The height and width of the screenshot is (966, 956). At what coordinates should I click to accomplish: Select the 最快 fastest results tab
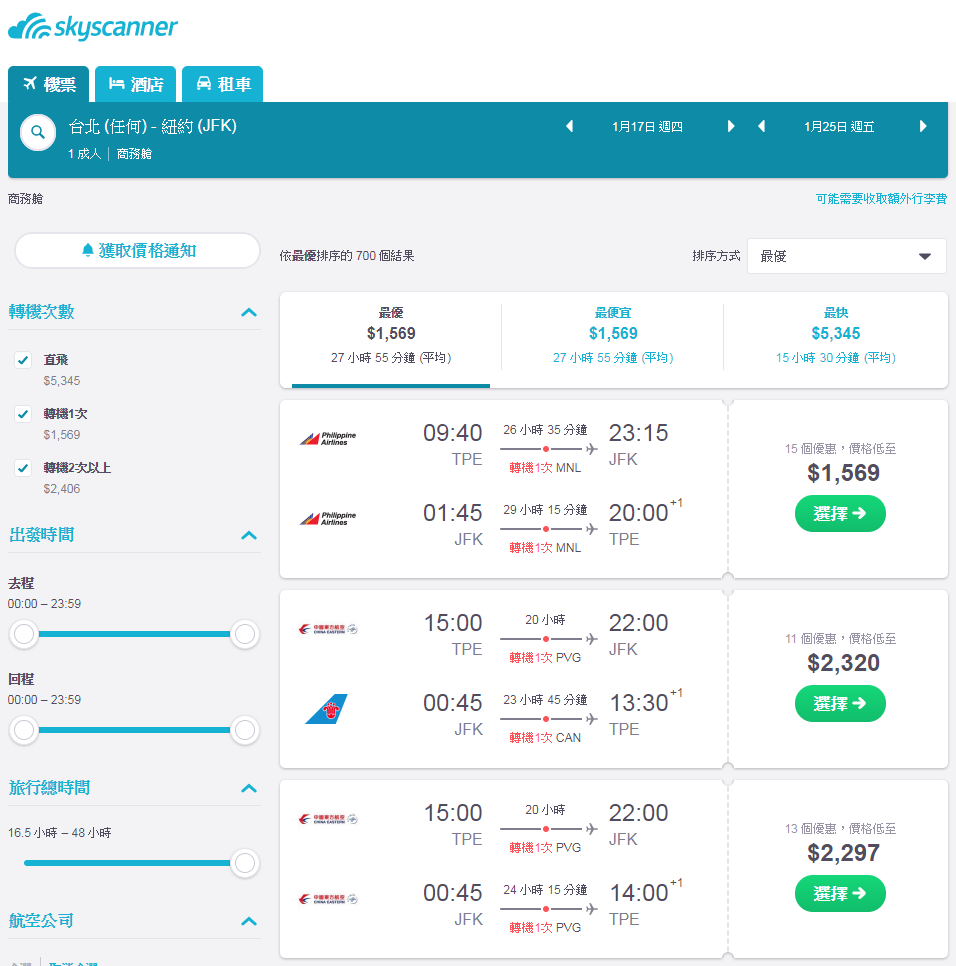click(835, 336)
